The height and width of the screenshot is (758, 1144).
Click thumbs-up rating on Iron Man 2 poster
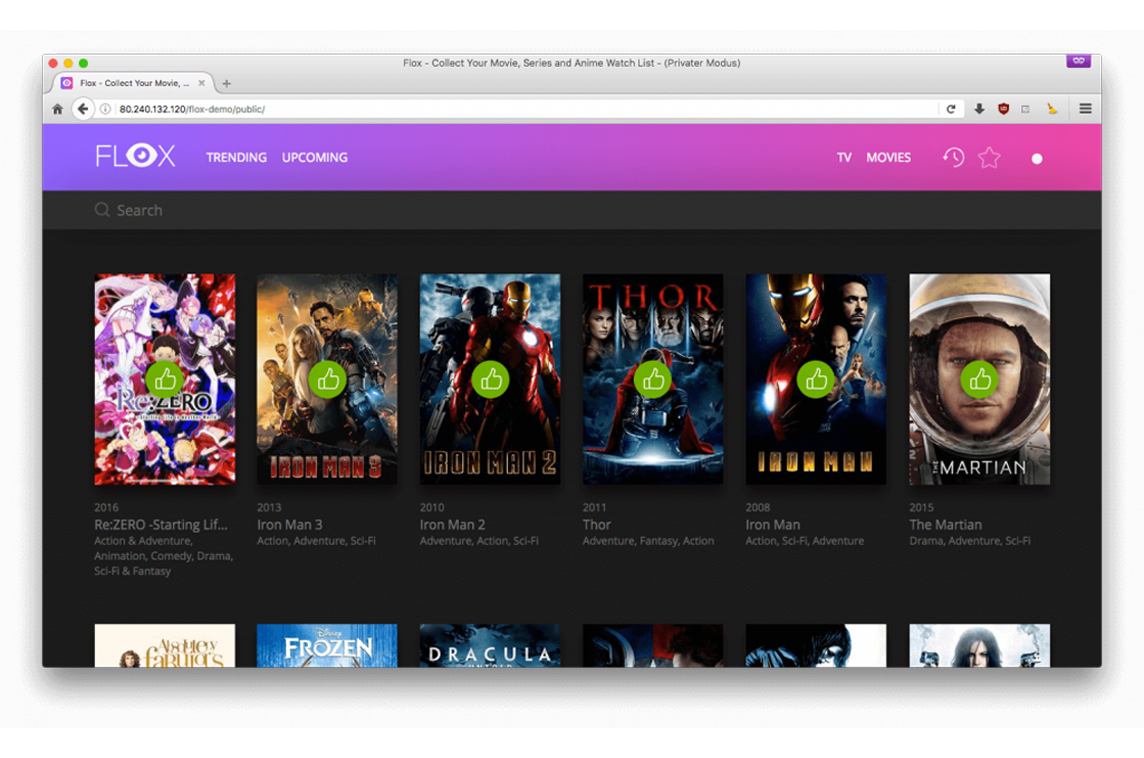pyautogui.click(x=490, y=379)
